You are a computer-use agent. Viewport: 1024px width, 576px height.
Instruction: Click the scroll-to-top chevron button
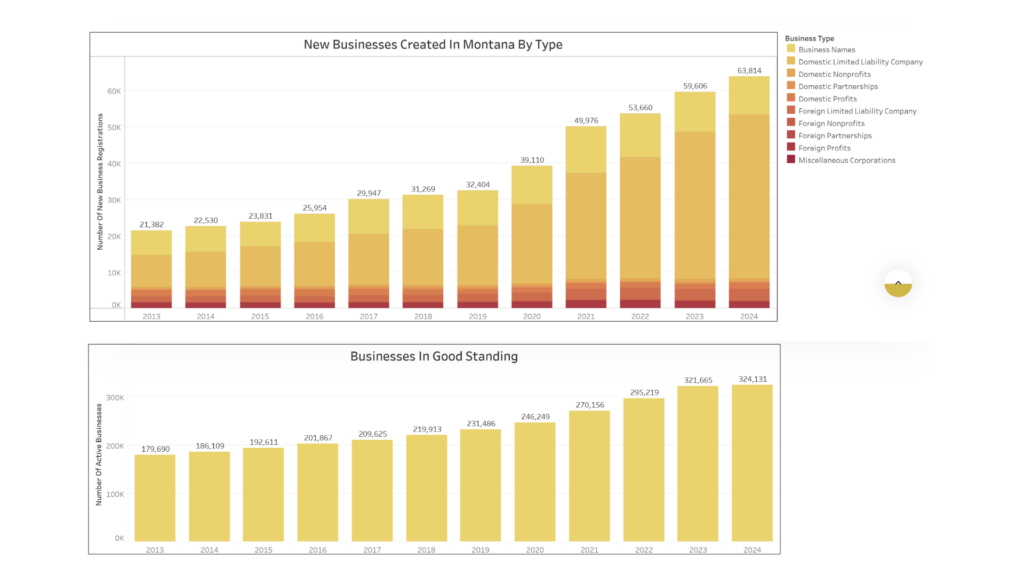click(x=898, y=284)
